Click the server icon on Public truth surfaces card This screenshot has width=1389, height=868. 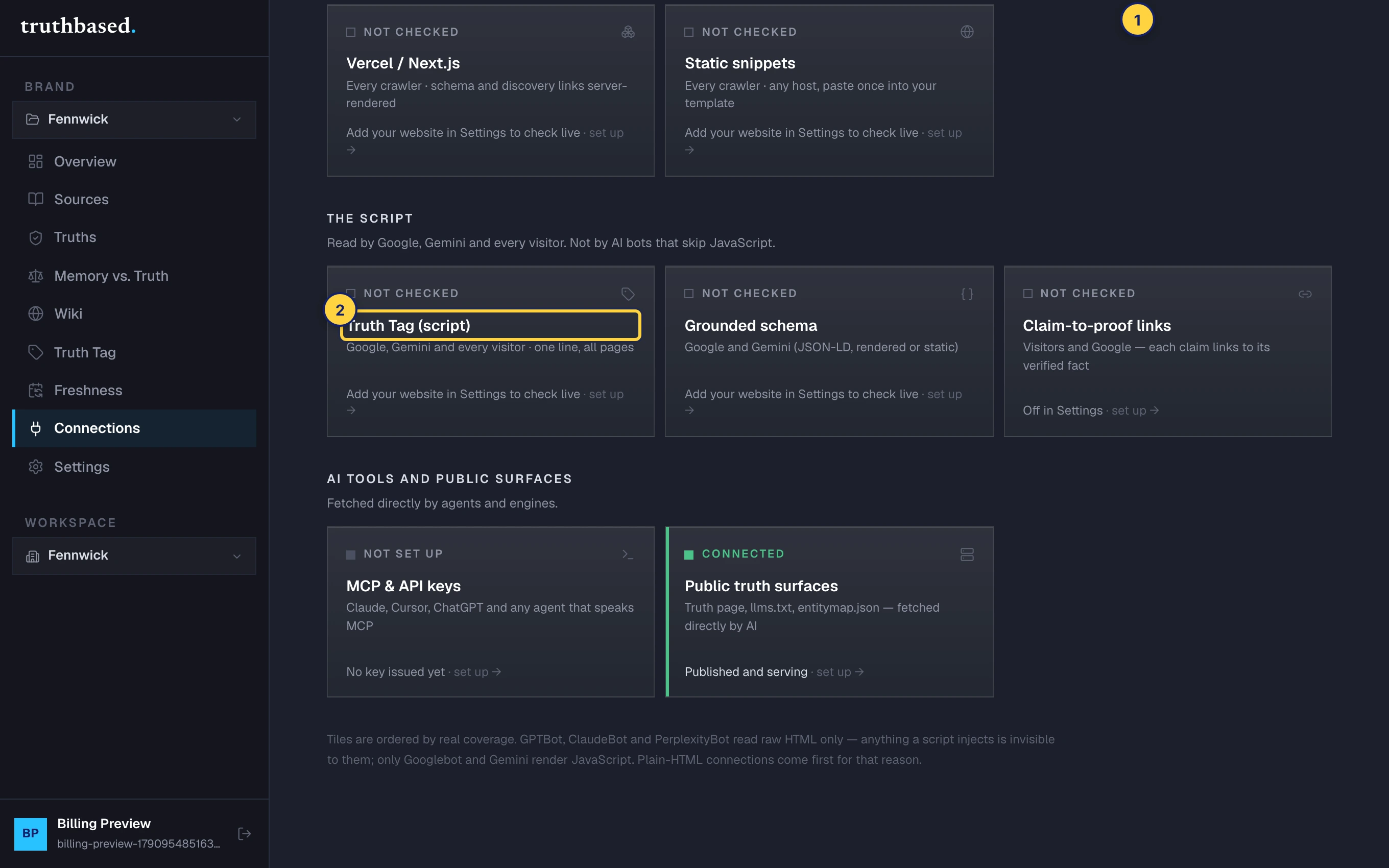click(967, 554)
